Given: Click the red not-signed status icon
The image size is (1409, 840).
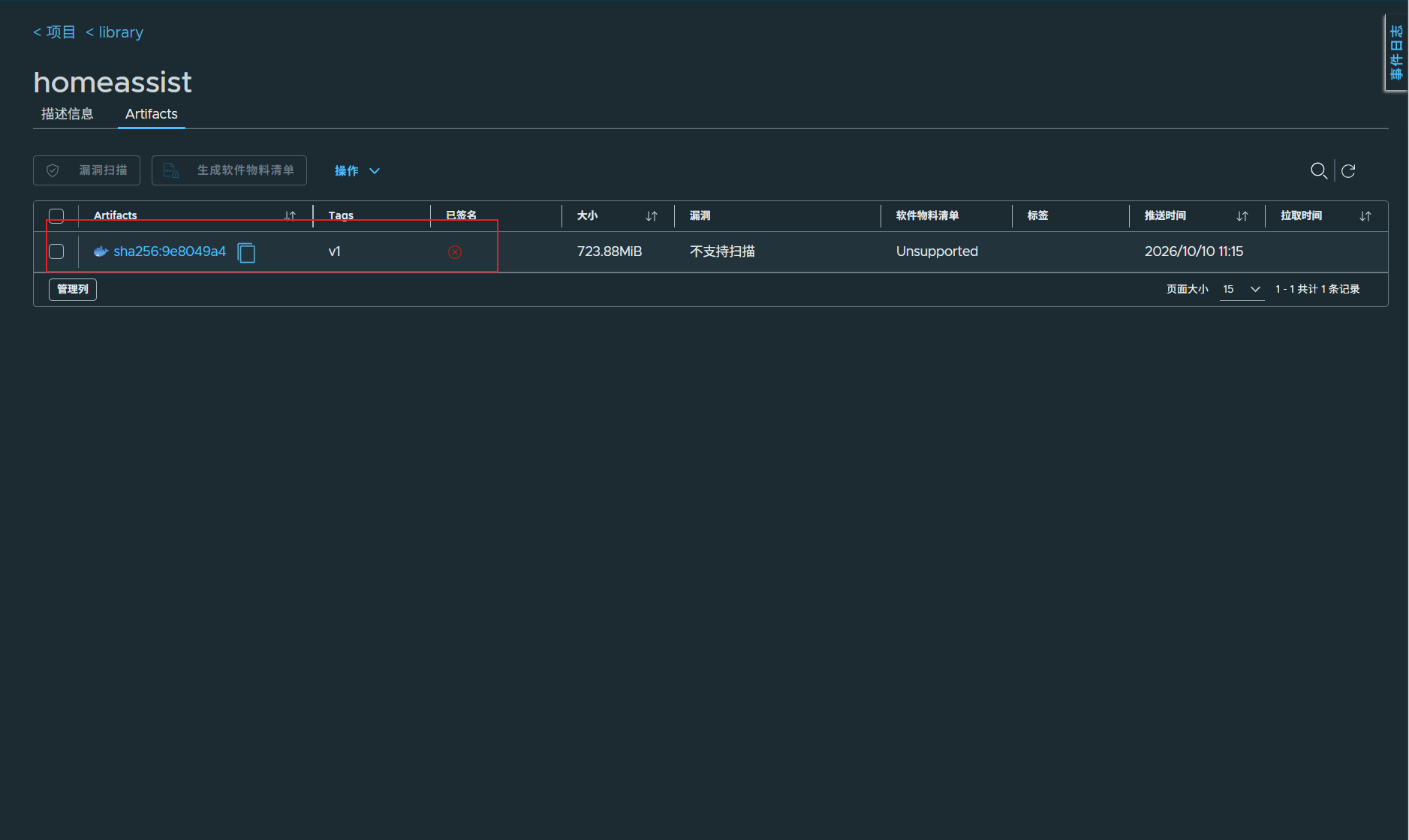Looking at the screenshot, I should pyautogui.click(x=455, y=252).
